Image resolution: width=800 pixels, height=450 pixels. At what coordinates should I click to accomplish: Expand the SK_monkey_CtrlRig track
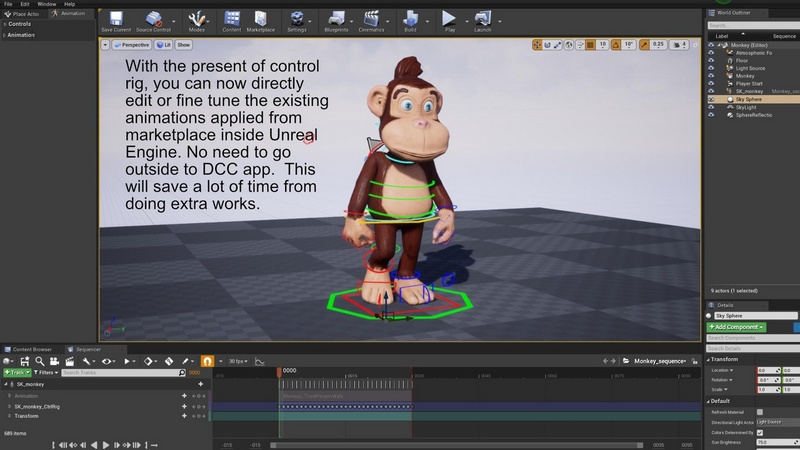8,407
